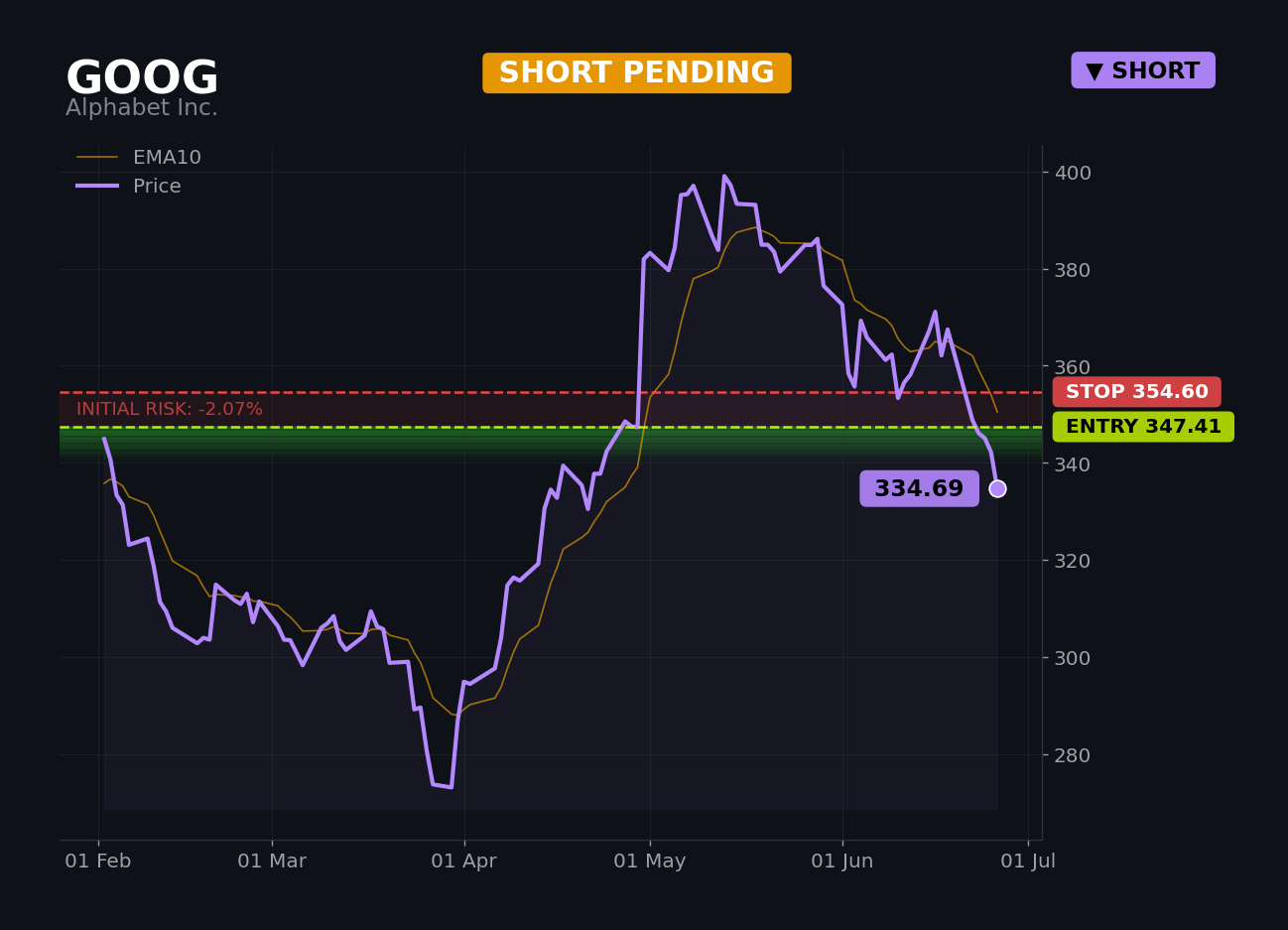Click the 340 price axis label
The height and width of the screenshot is (930, 1288).
[x=1072, y=464]
